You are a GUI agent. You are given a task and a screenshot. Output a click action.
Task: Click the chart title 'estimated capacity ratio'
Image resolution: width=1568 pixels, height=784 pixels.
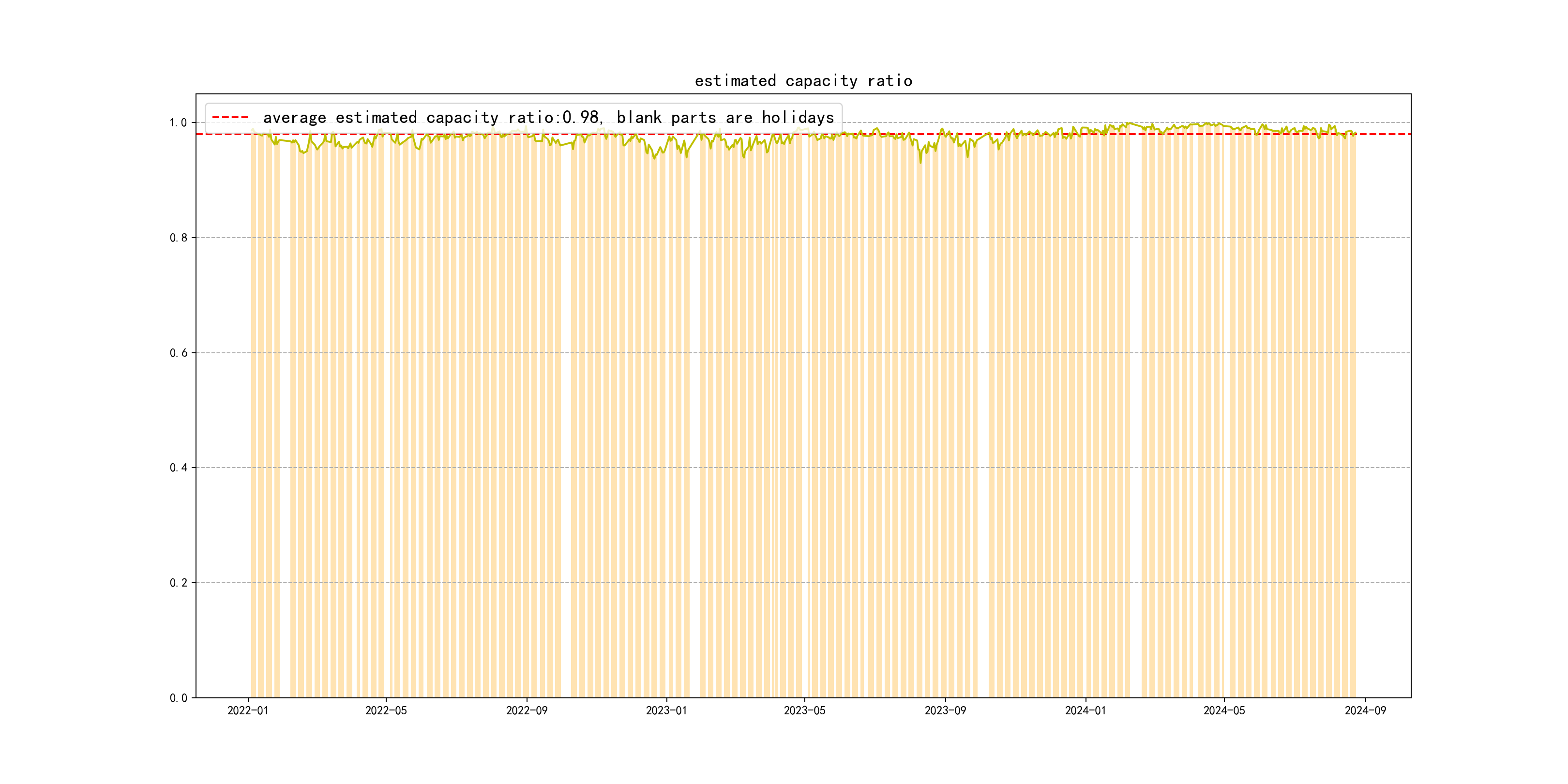click(x=803, y=81)
